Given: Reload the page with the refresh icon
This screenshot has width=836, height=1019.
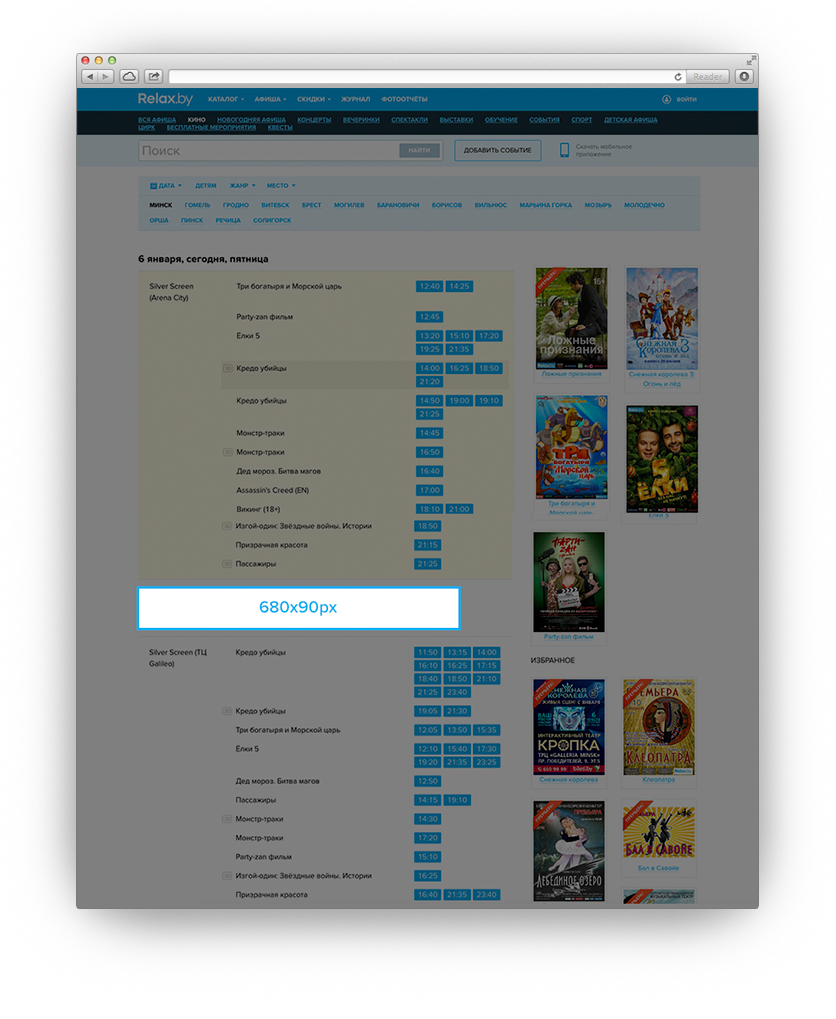Looking at the screenshot, I should point(678,77).
